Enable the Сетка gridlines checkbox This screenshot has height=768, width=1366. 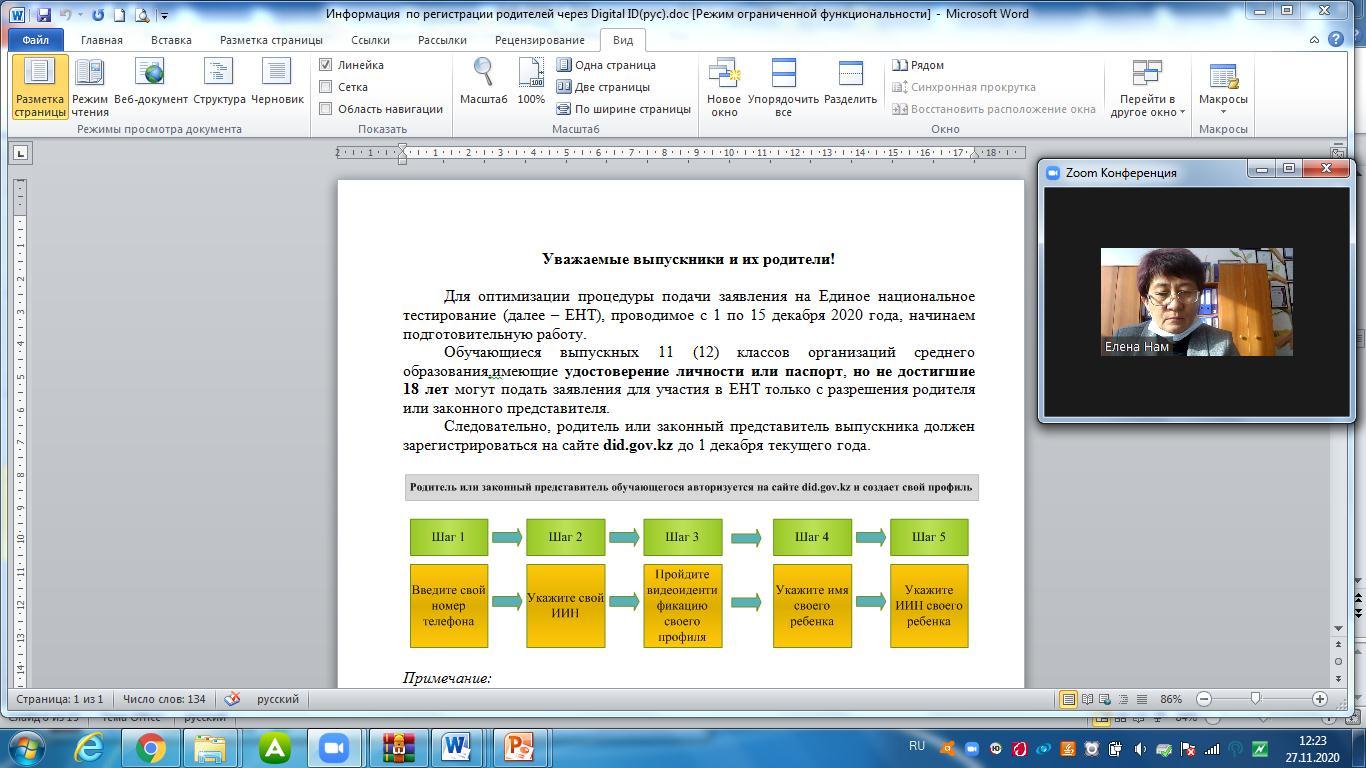click(325, 87)
